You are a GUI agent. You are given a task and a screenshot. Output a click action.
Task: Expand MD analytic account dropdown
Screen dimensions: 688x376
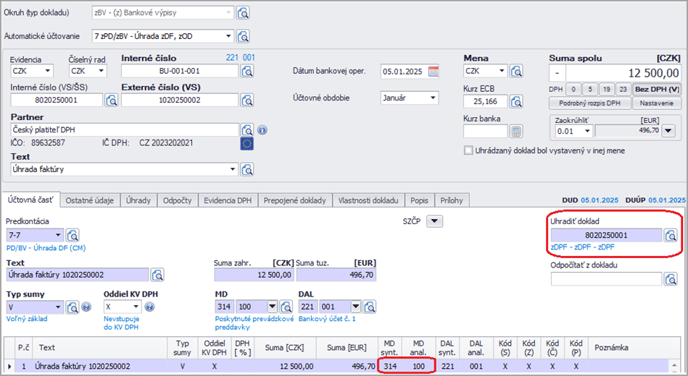(x=272, y=307)
